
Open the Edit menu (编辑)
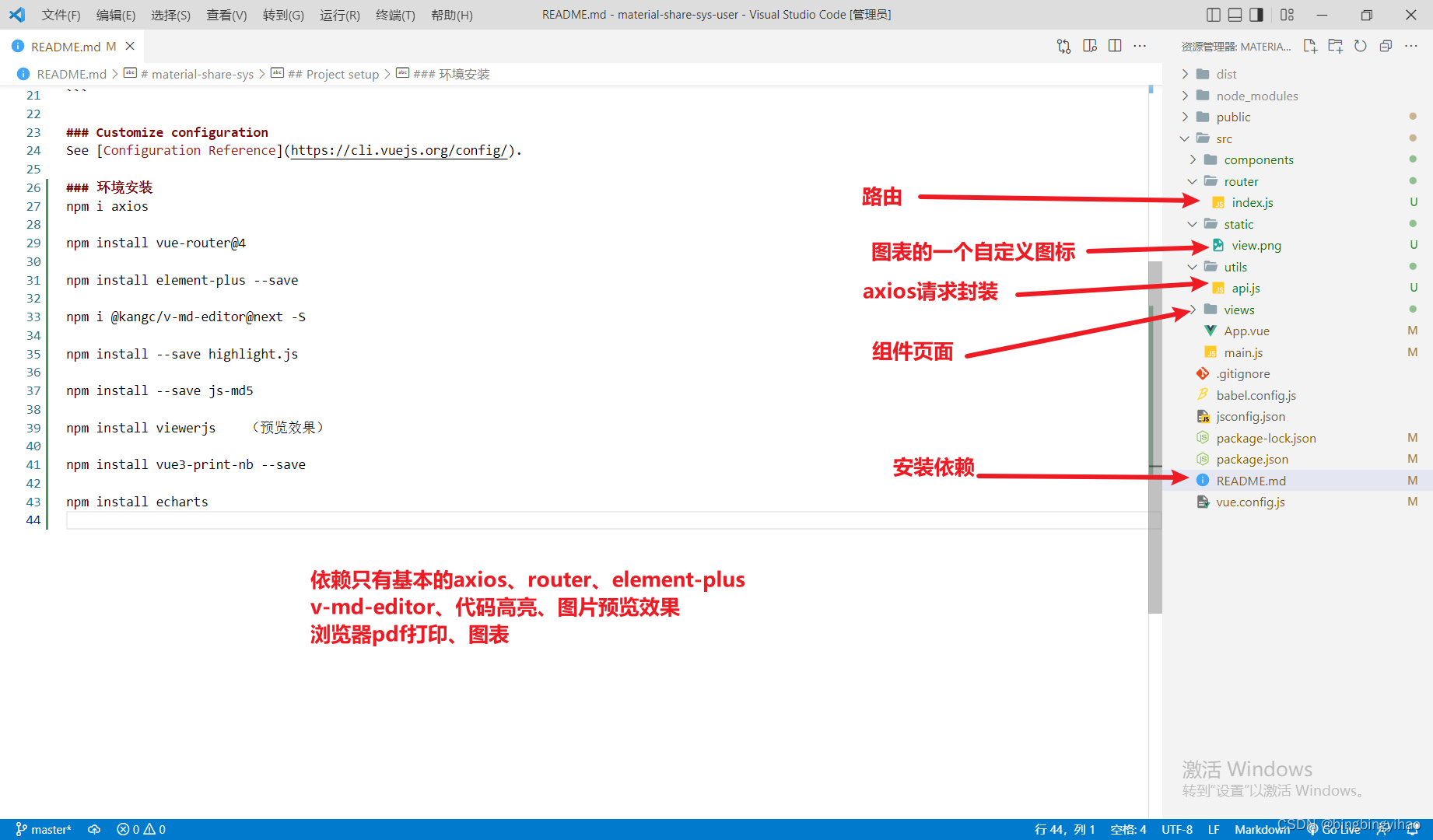tap(116, 15)
